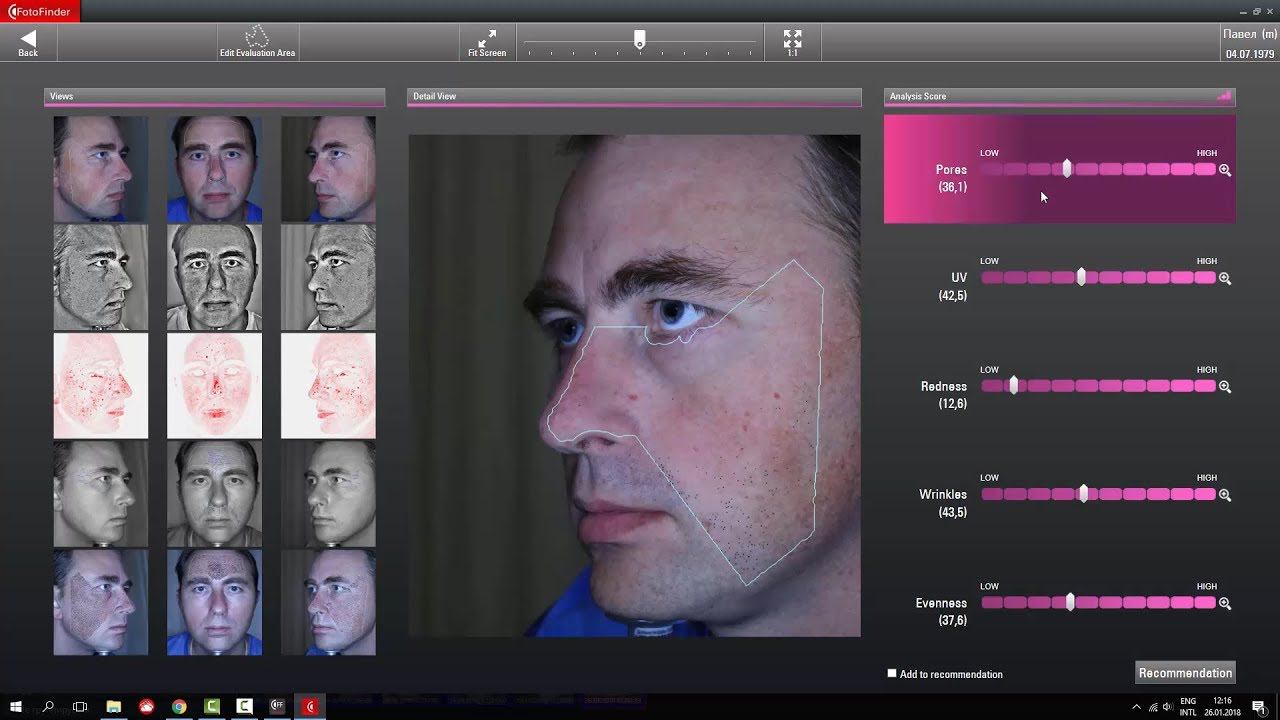Open the Recommendation button
This screenshot has height=720, width=1280.
(x=1185, y=673)
